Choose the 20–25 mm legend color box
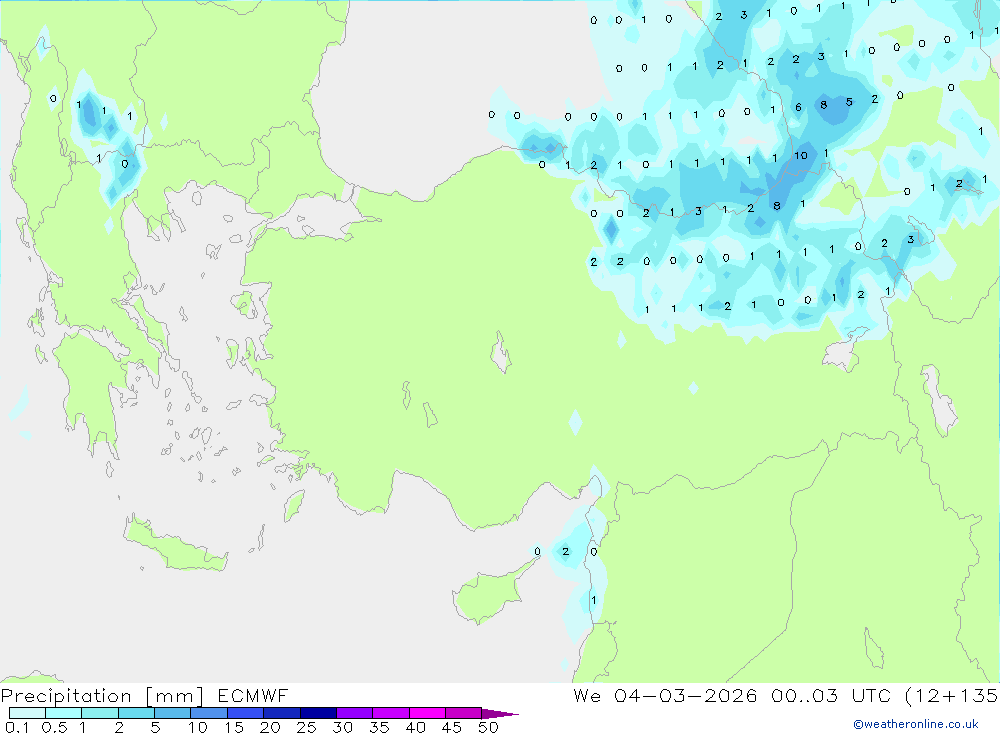The height and width of the screenshot is (733, 1000). point(281,713)
